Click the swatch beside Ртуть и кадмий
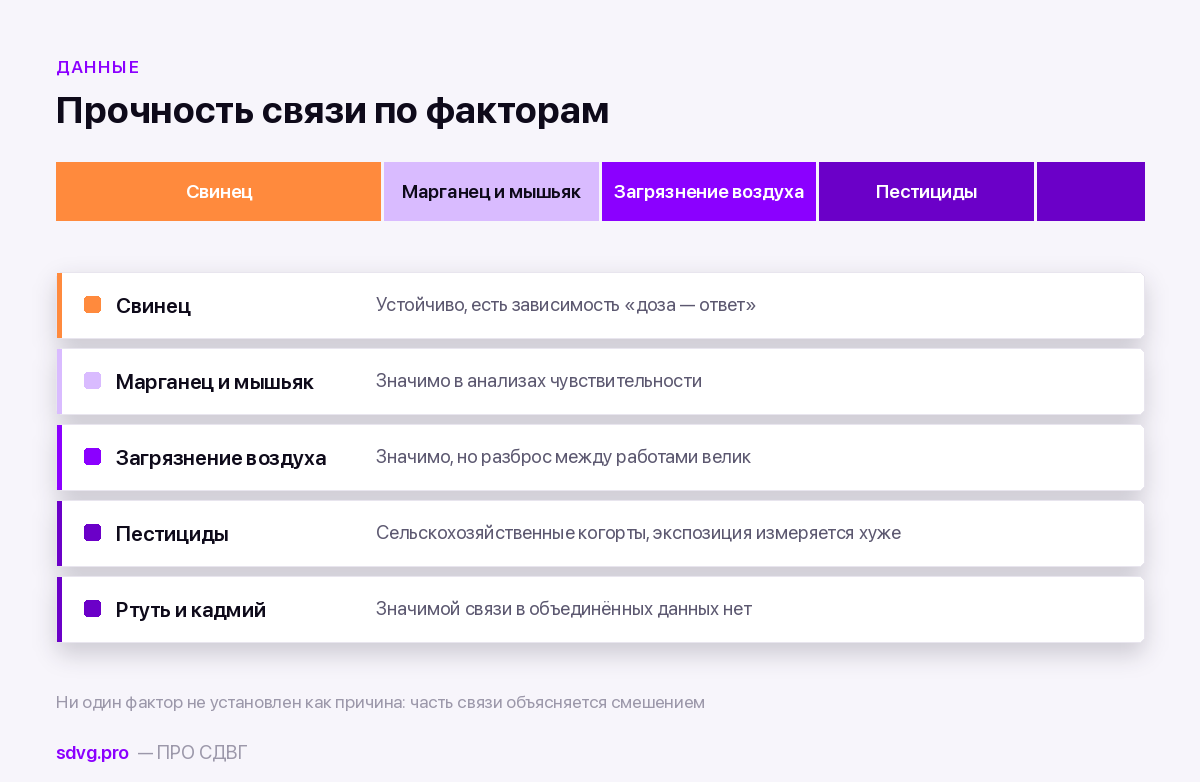The width and height of the screenshot is (1200, 782). coord(93,609)
